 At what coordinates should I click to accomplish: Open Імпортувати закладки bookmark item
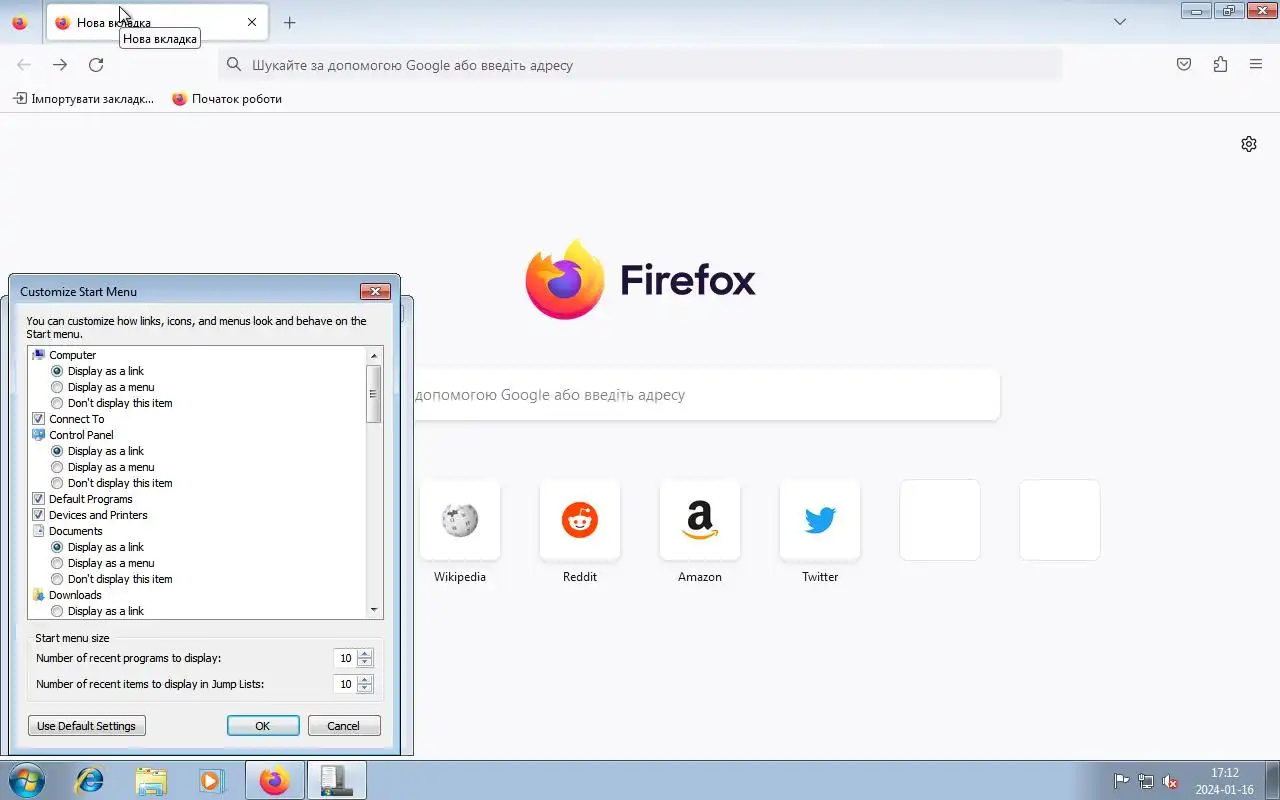83,99
